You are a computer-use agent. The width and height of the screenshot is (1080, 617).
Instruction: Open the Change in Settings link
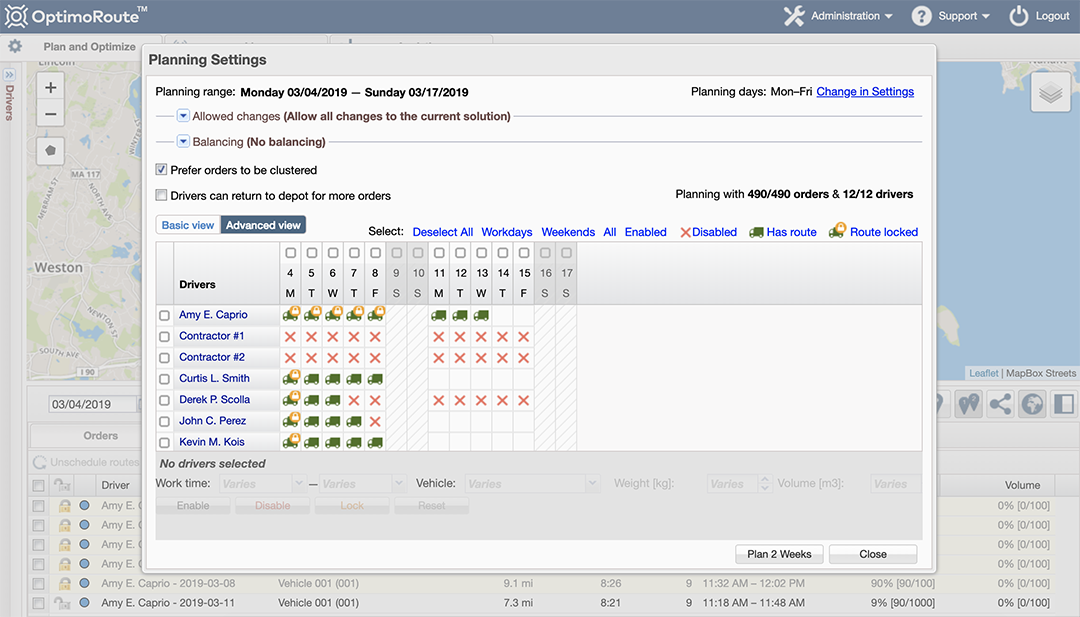point(865,91)
